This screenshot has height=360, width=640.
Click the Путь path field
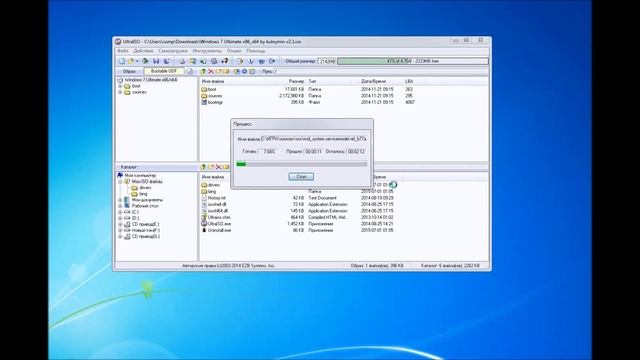click(382, 71)
